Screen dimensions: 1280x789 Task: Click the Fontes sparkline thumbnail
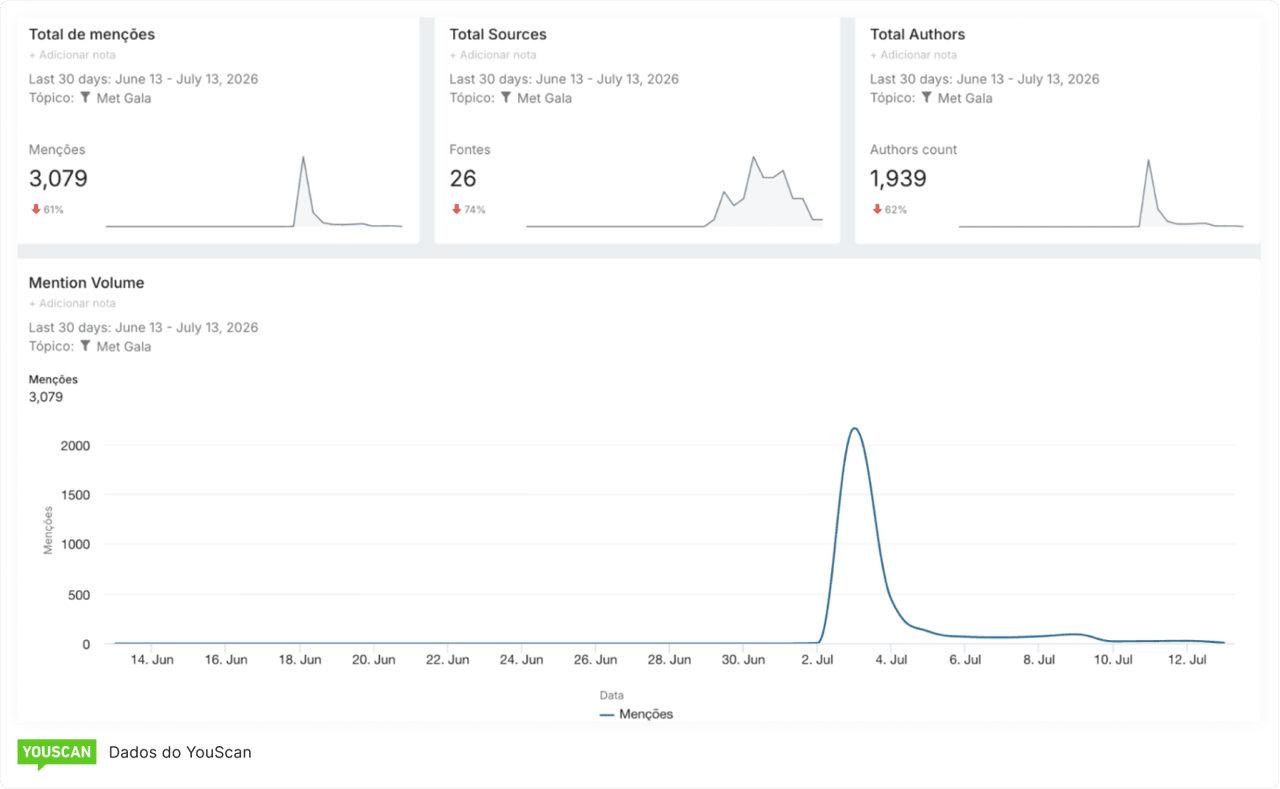click(674, 191)
